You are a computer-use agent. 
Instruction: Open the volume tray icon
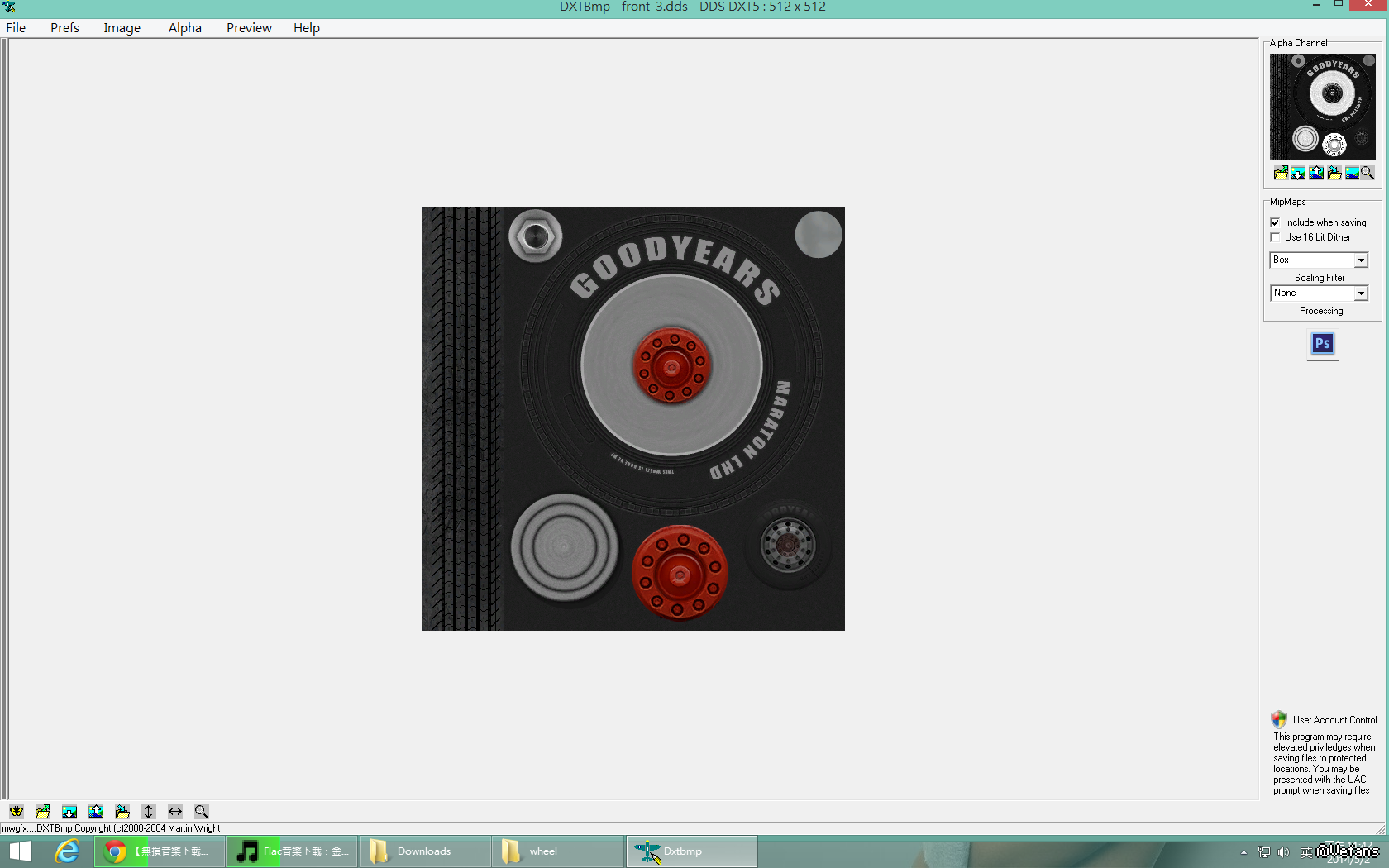coord(1283,852)
